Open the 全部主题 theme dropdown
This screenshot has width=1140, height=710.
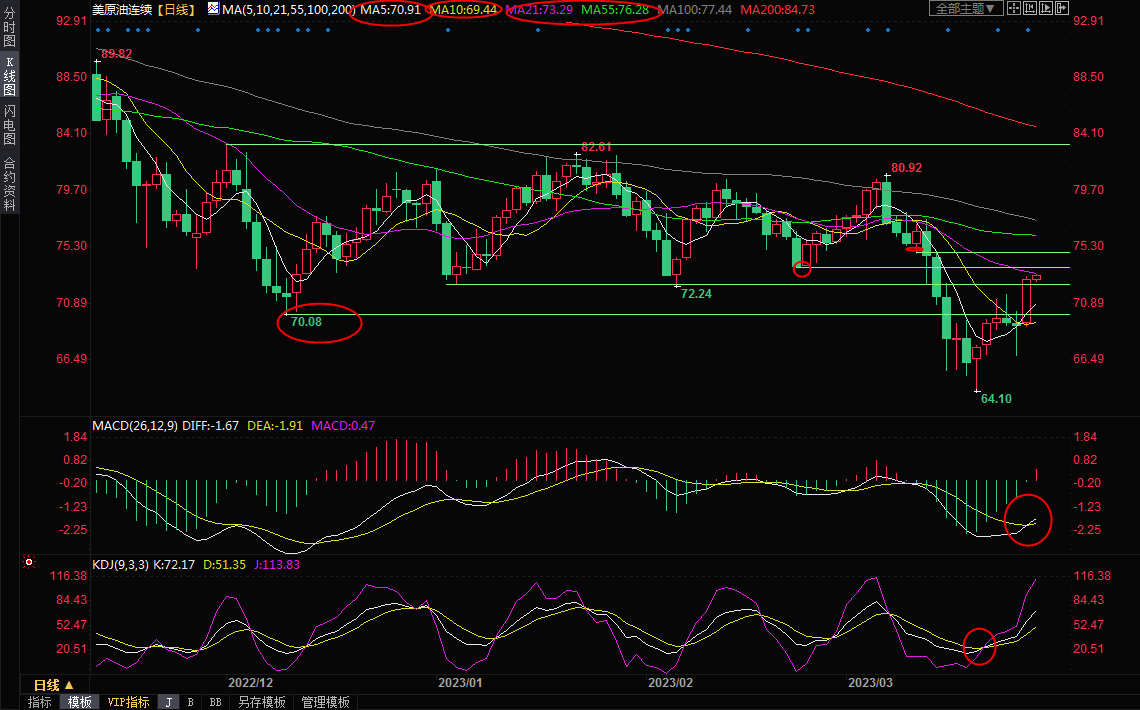(x=966, y=9)
